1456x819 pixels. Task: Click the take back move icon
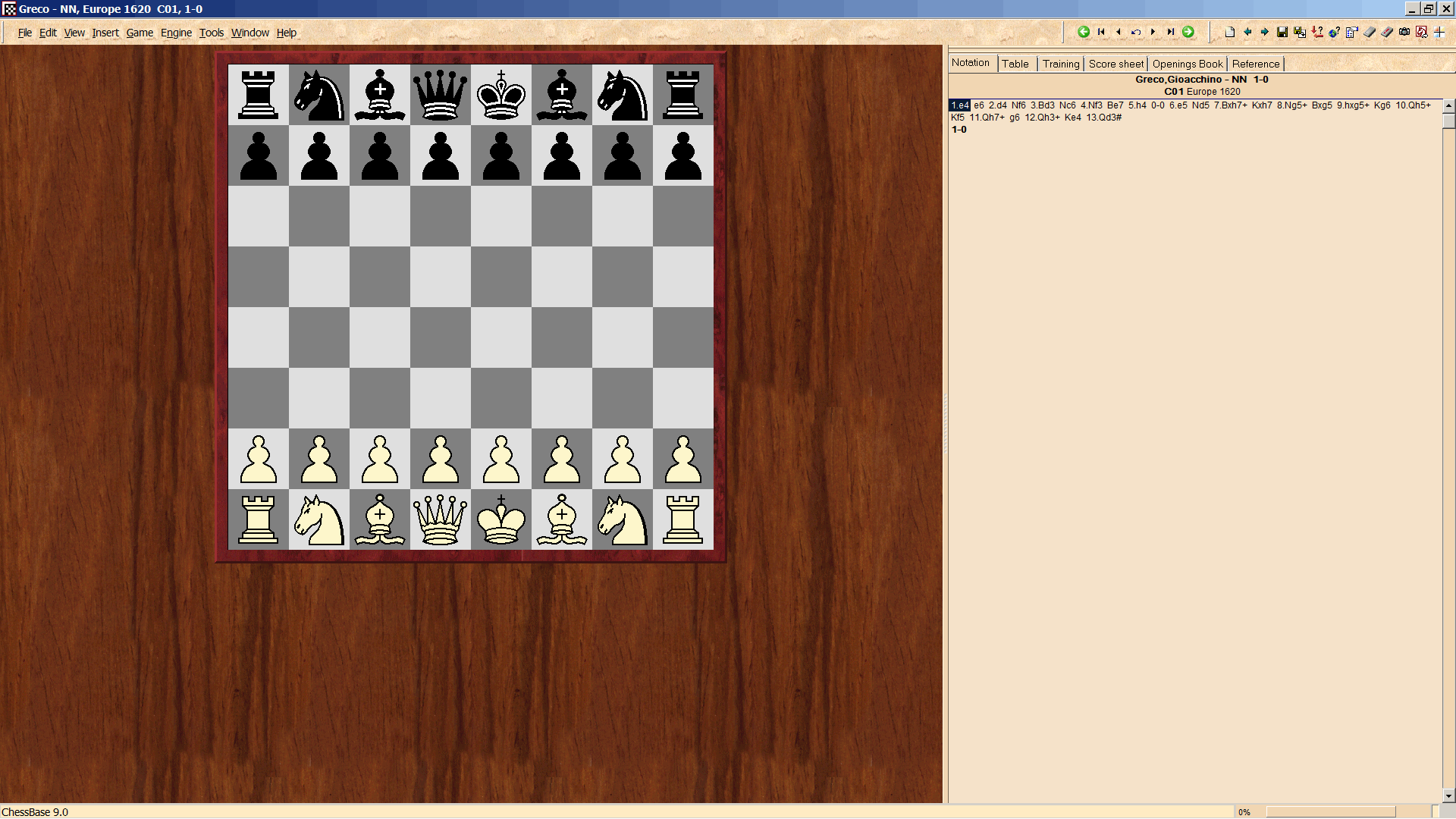coord(1136,32)
